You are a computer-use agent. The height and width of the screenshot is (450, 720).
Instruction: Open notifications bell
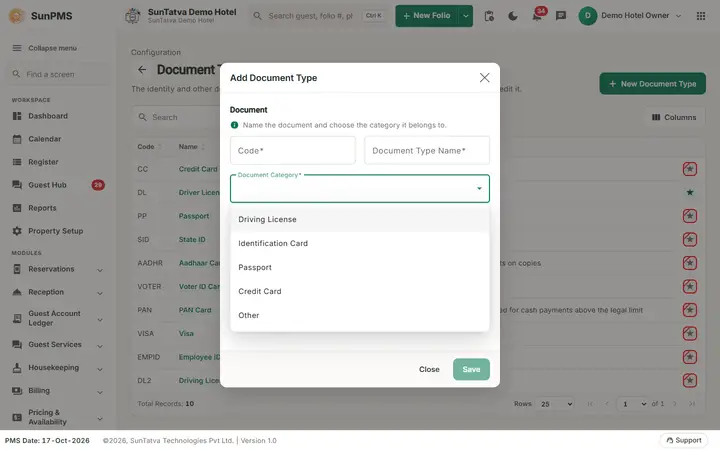[537, 16]
